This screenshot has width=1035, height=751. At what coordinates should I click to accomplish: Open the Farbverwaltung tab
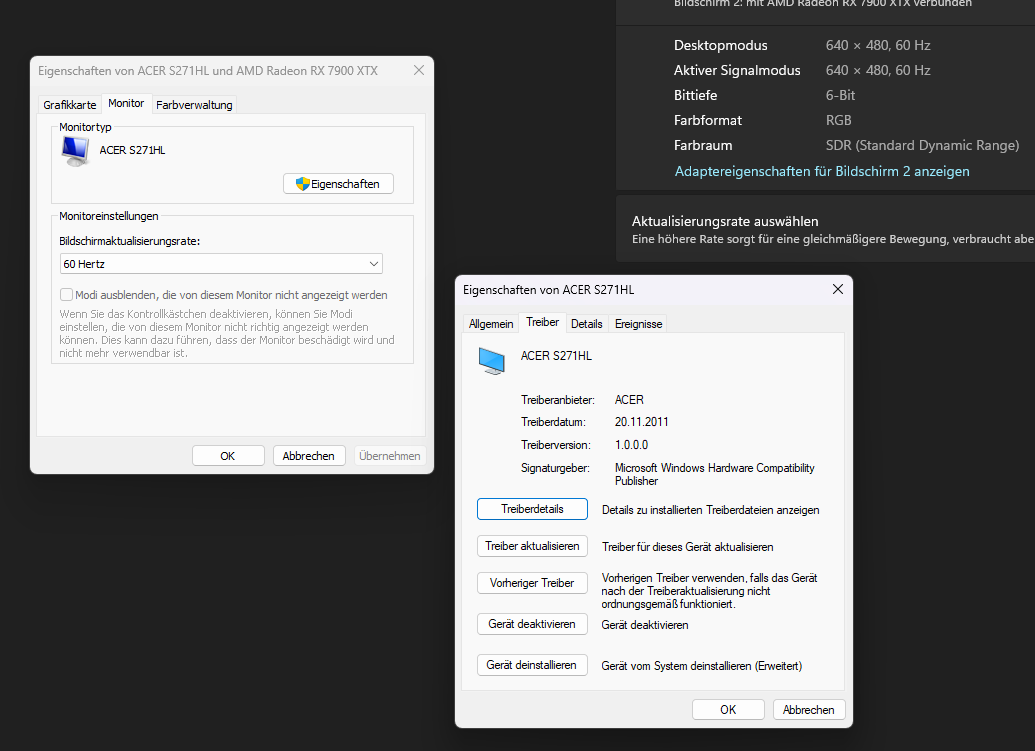[194, 105]
